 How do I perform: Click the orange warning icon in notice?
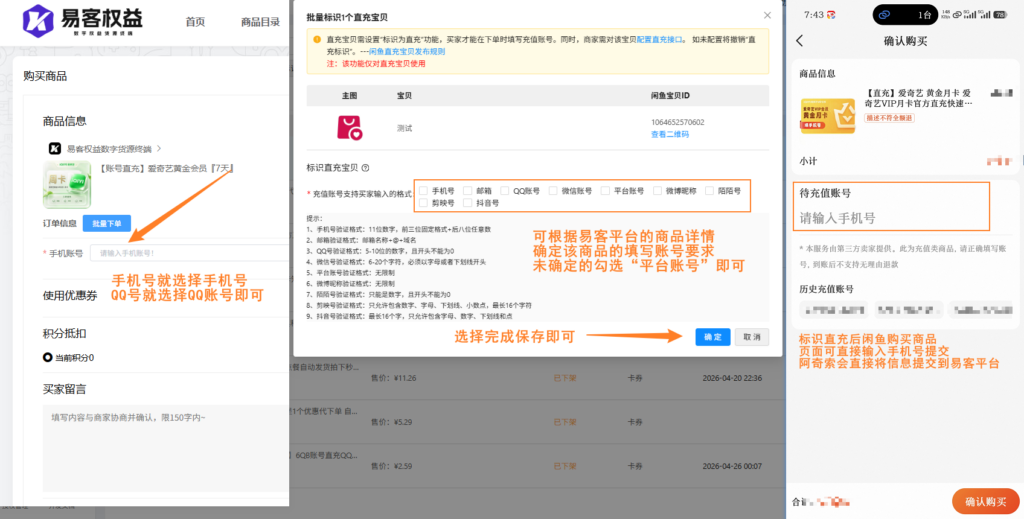(x=317, y=39)
